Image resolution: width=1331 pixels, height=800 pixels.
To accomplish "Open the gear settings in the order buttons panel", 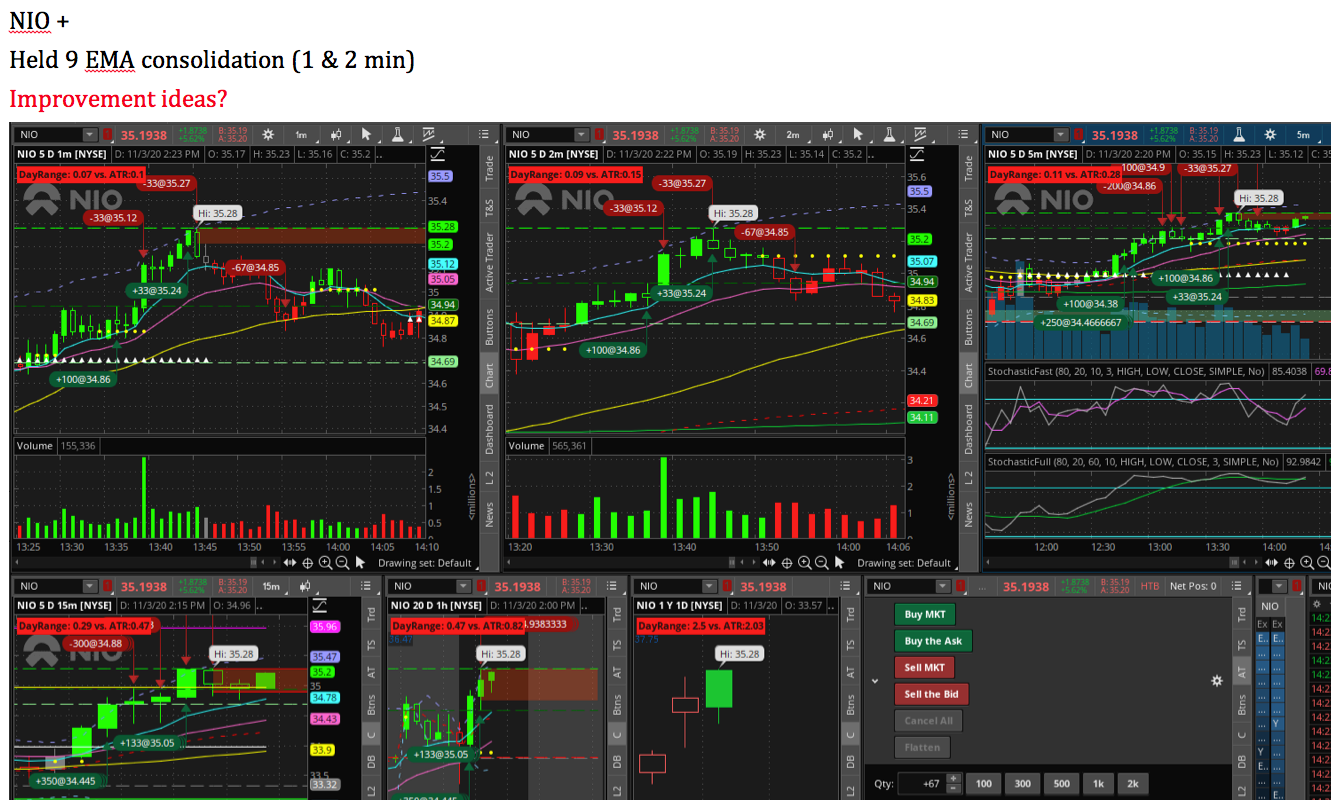I will click(1217, 680).
